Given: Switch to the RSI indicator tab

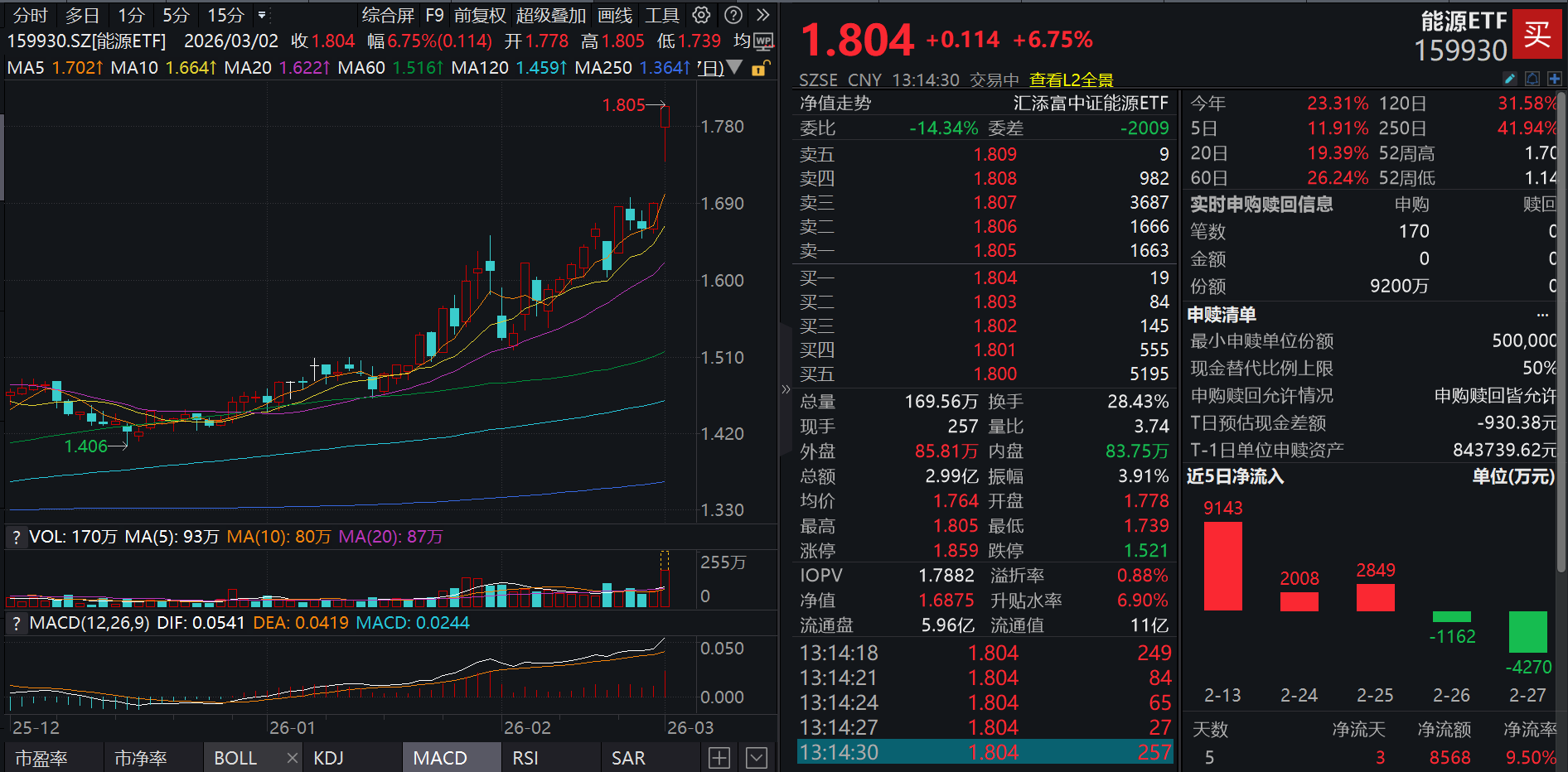Looking at the screenshot, I should tap(524, 756).
